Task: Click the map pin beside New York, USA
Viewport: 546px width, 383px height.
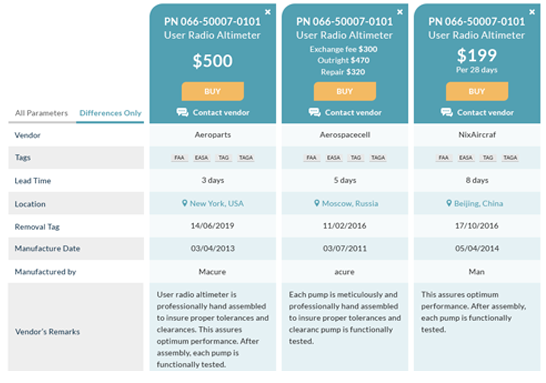Action: 185,203
